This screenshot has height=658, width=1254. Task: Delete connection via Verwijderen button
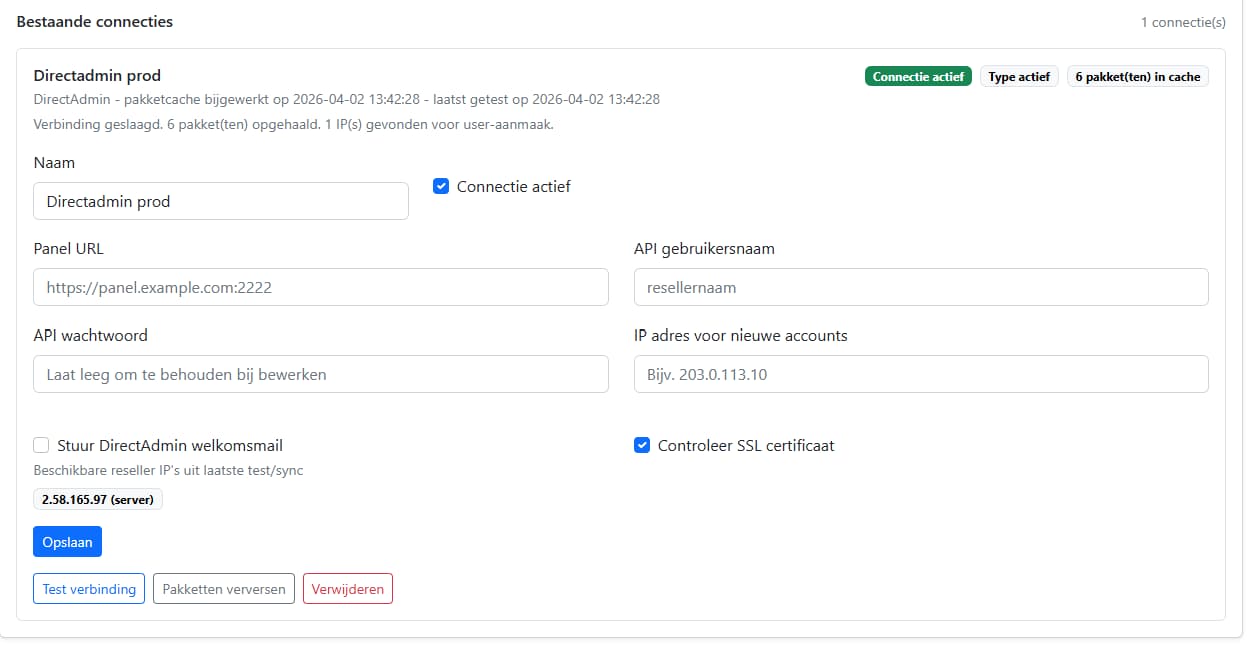[347, 589]
